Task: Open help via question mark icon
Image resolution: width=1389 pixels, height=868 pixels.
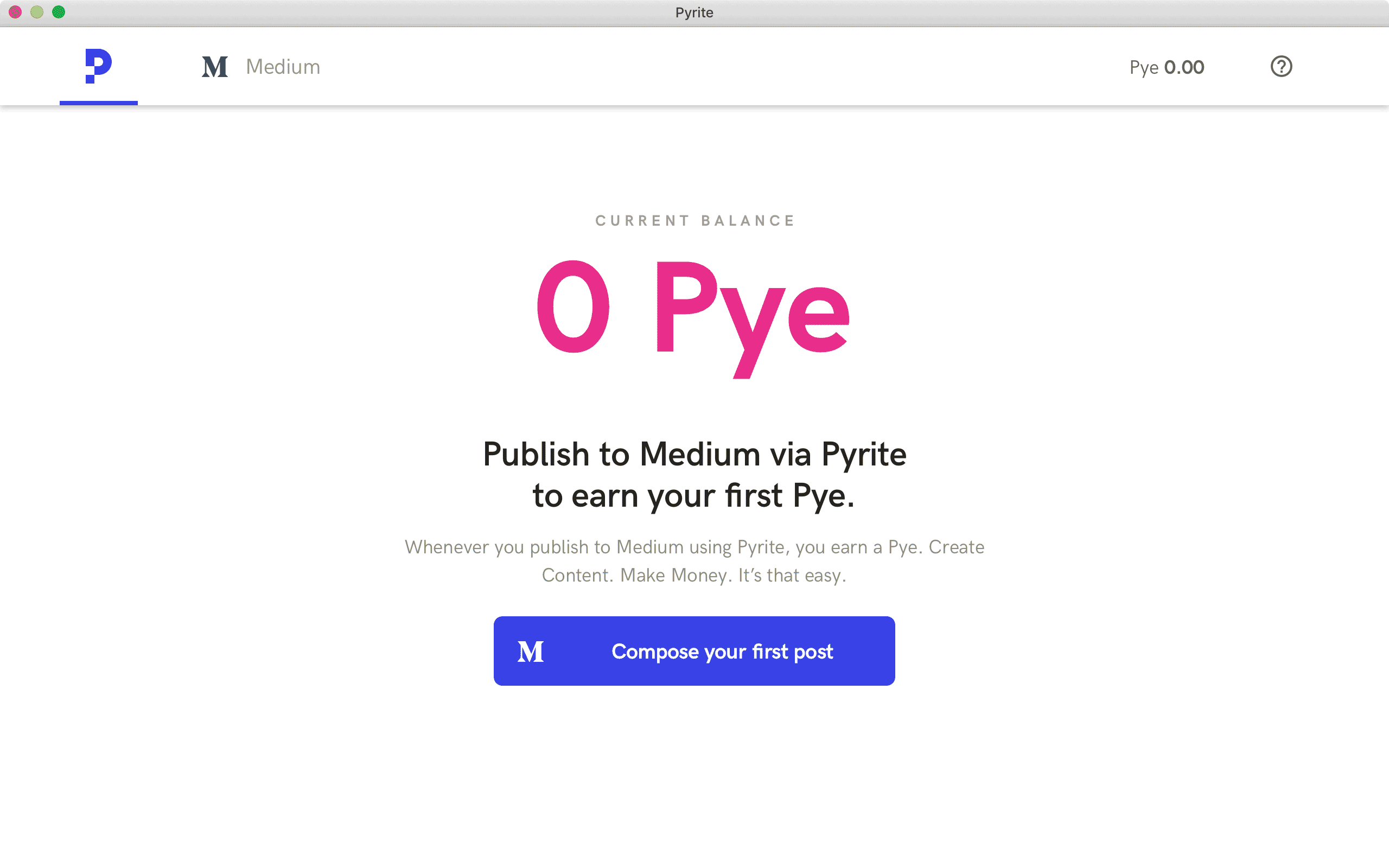Action: point(1280,67)
